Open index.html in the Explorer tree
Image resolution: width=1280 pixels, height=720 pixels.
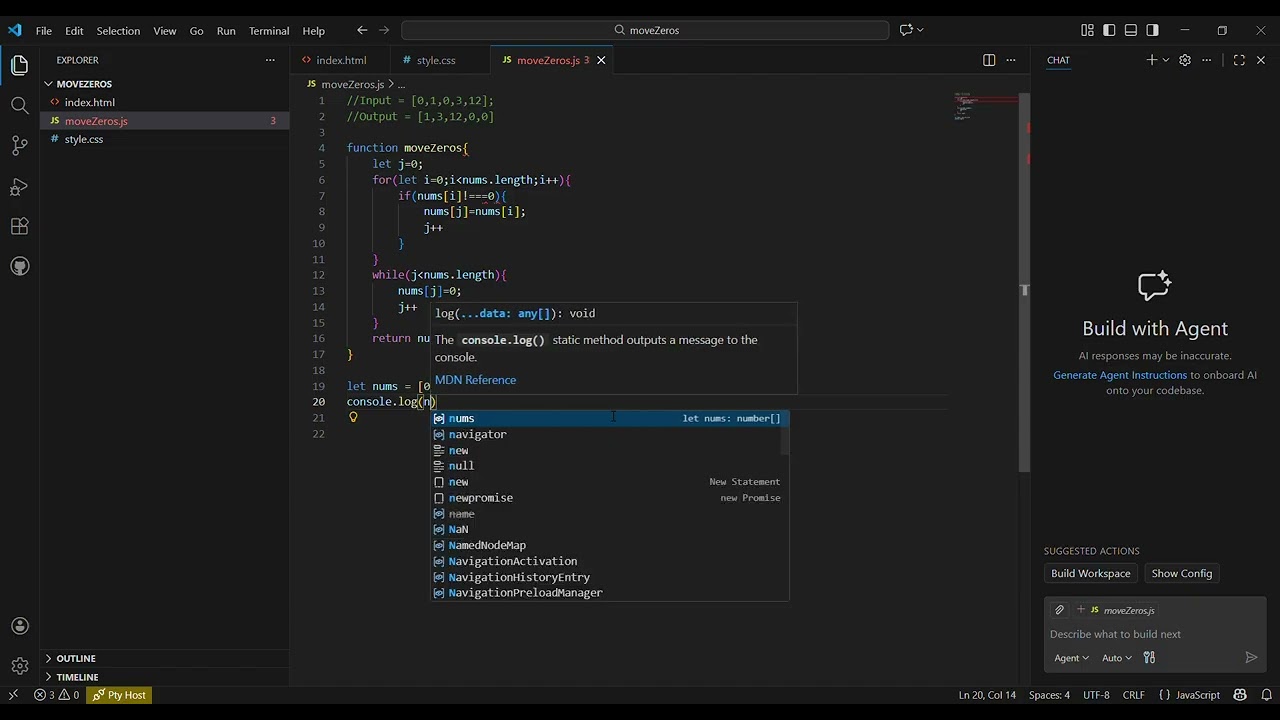coord(165,102)
